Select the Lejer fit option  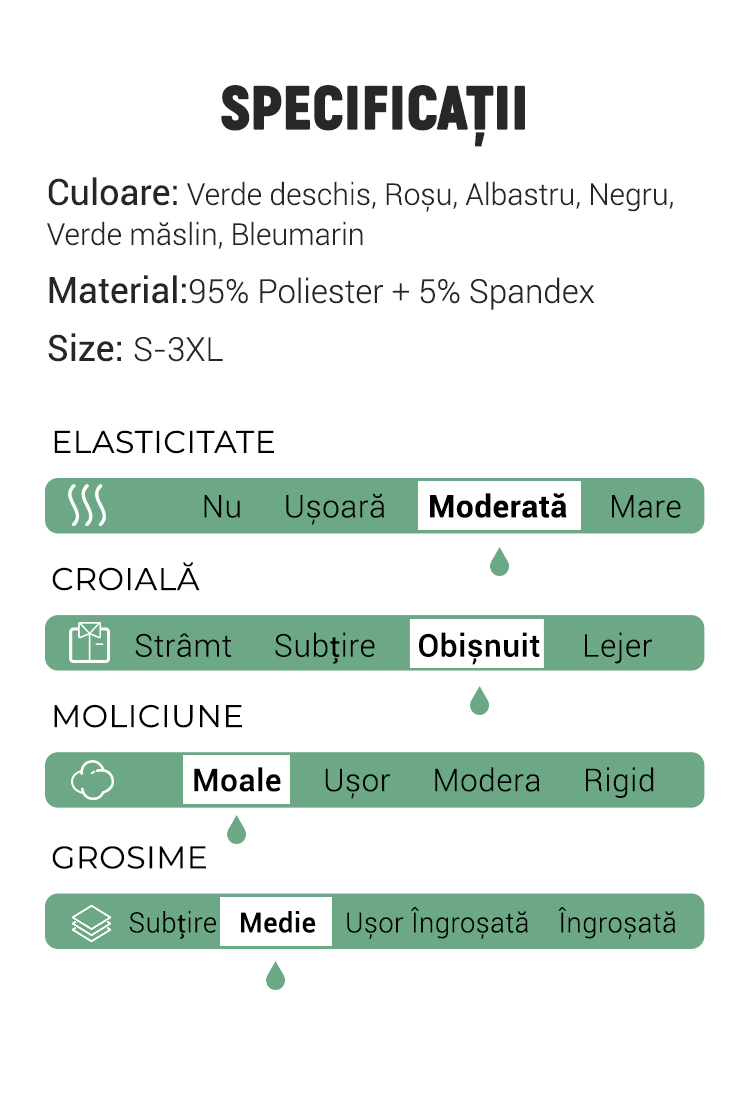click(617, 646)
